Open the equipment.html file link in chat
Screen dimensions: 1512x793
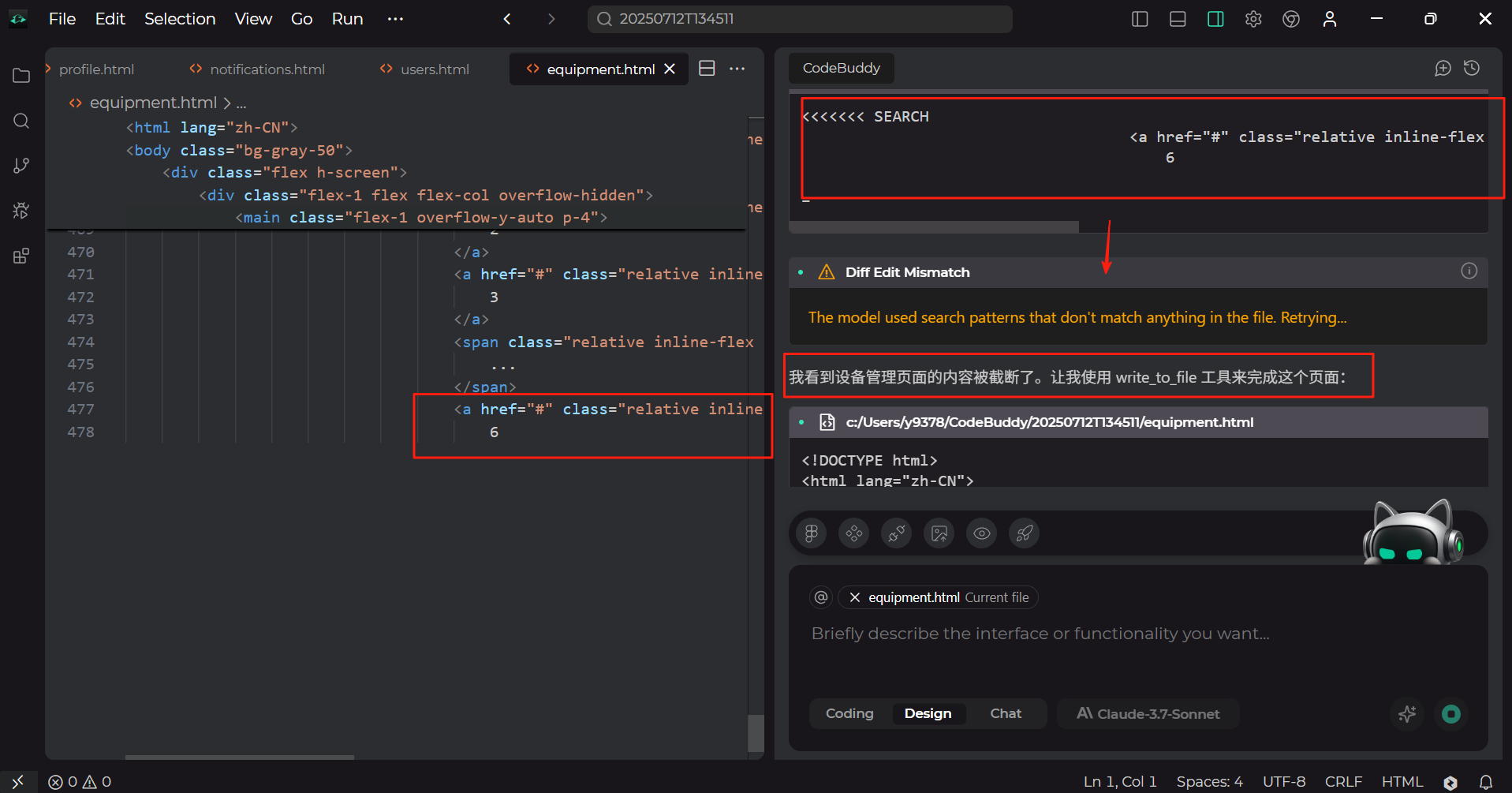[x=1049, y=422]
